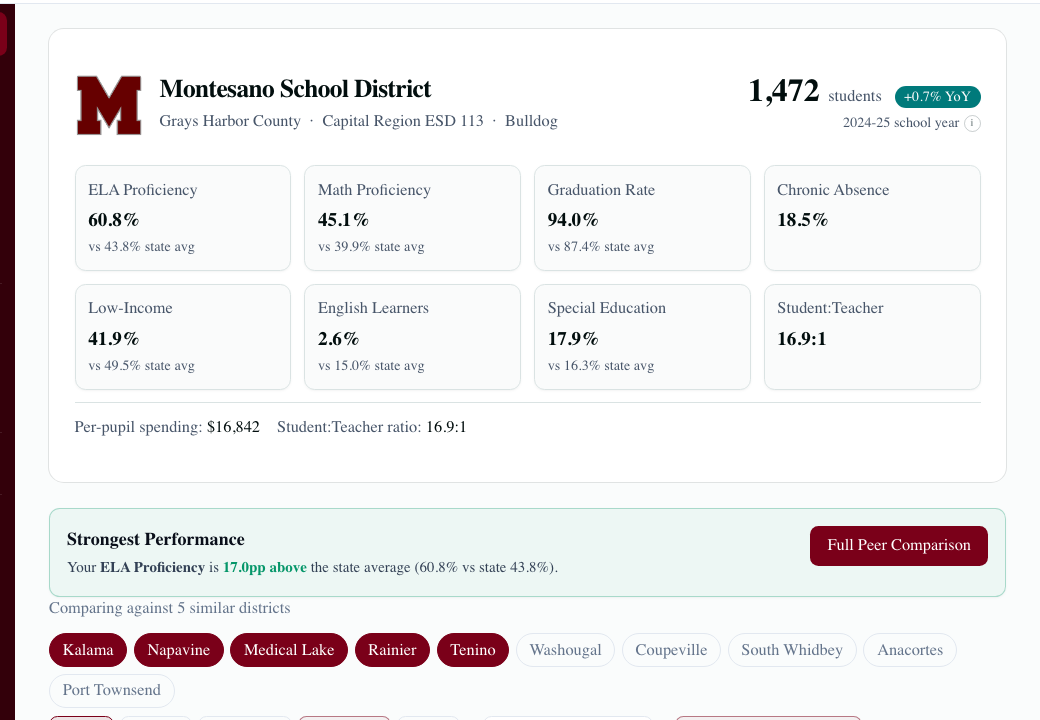1040x720 pixels.
Task: Select the Chronic Absence card
Action: (x=872, y=218)
